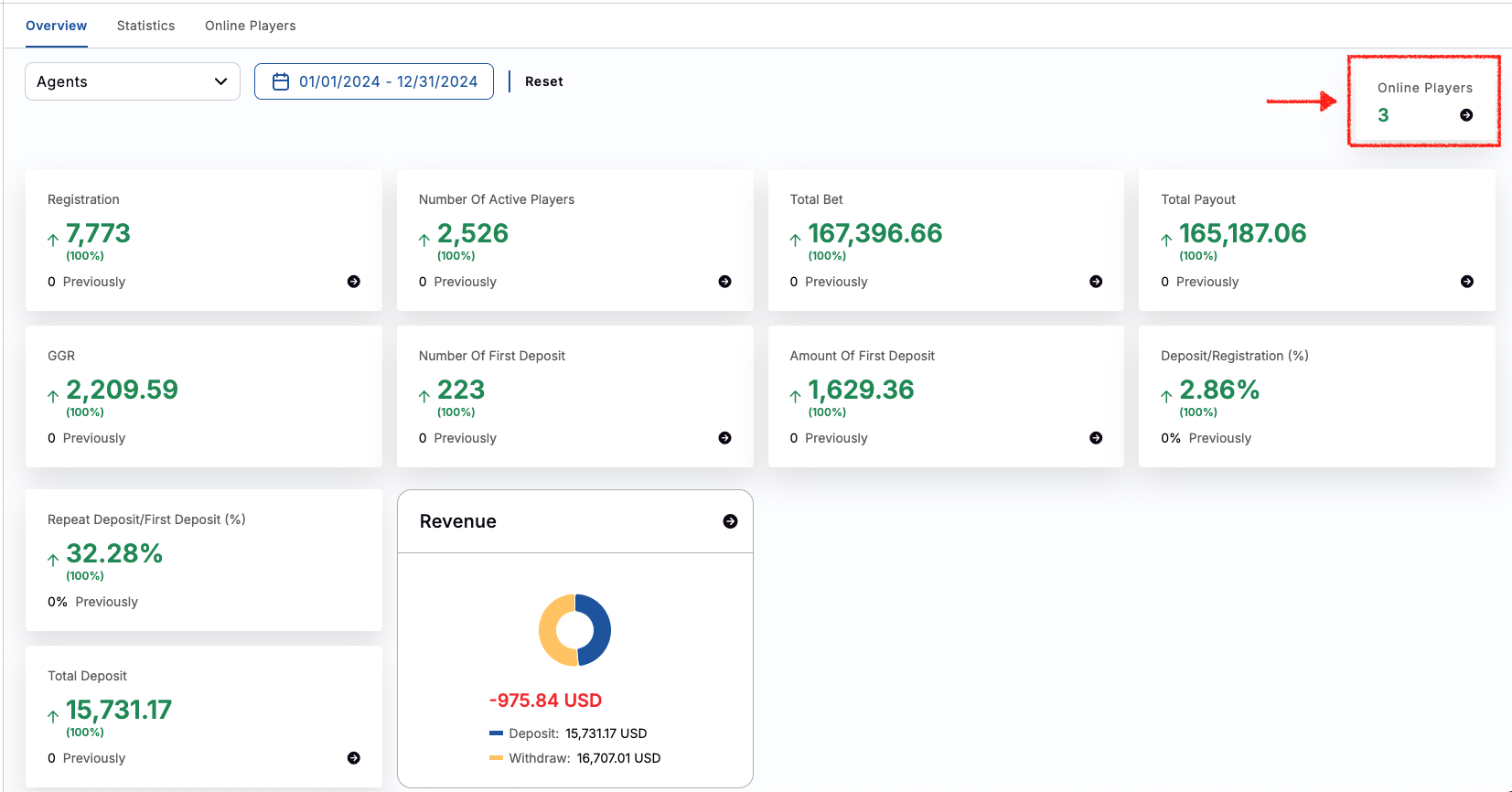
Task: Switch to the Statistics tab
Action: 145,26
